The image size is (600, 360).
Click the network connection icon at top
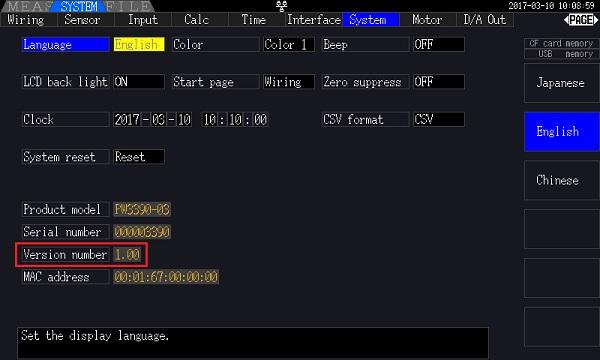click(282, 6)
